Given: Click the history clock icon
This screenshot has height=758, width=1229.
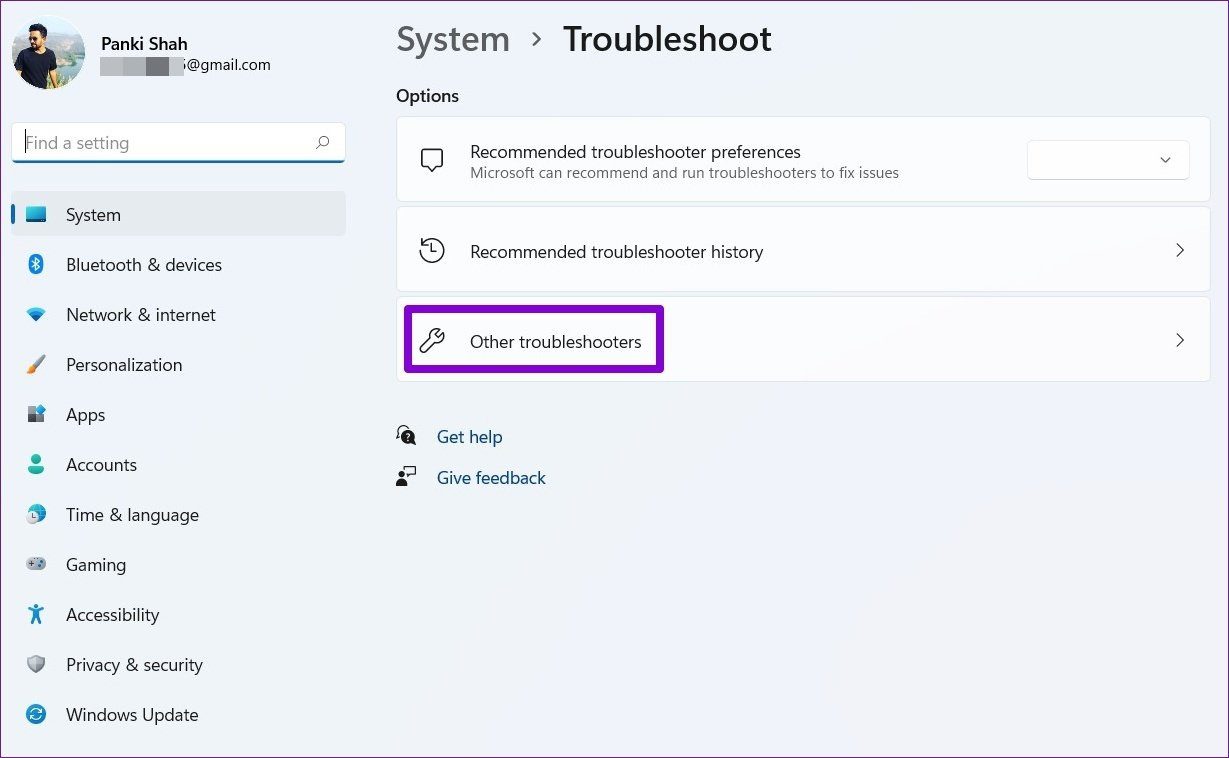Looking at the screenshot, I should (x=432, y=251).
